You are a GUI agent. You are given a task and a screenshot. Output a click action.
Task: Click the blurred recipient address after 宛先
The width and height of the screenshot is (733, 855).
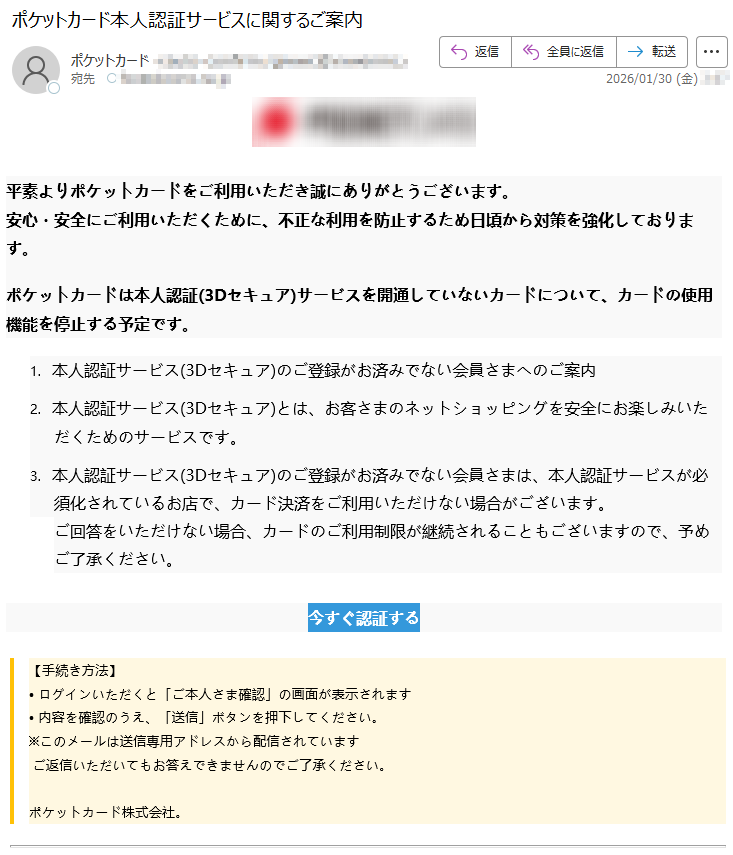175,79
